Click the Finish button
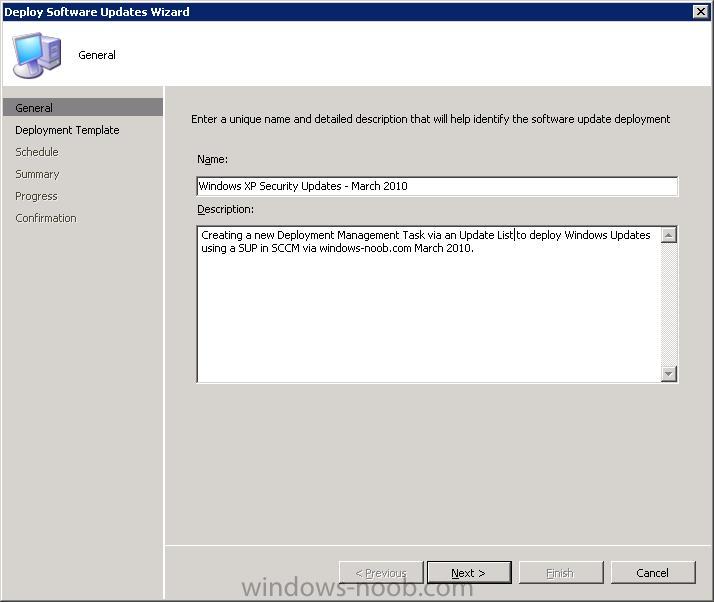 point(561,572)
